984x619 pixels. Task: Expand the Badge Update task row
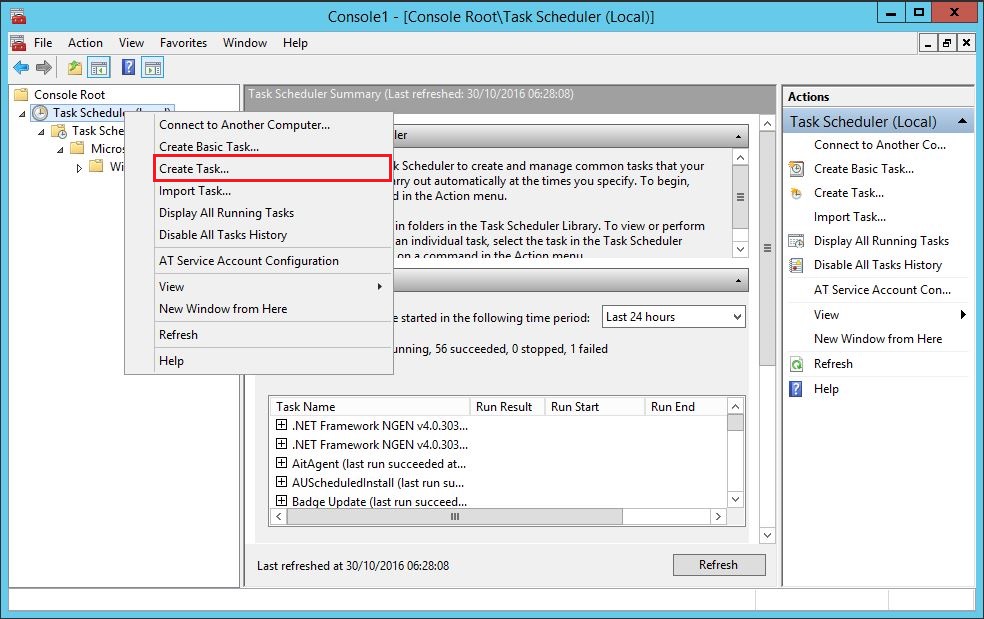(x=281, y=501)
